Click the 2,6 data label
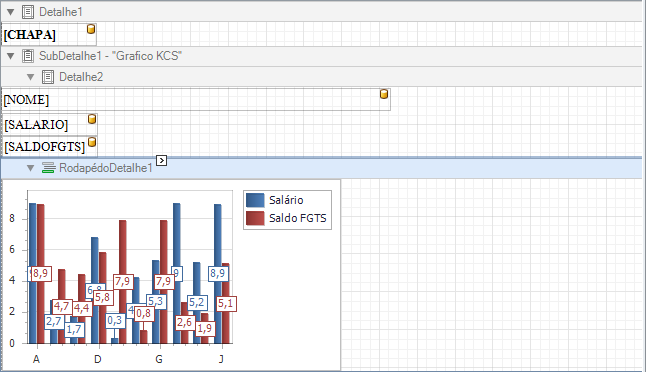Screen dimensions: 646x372 185,322
